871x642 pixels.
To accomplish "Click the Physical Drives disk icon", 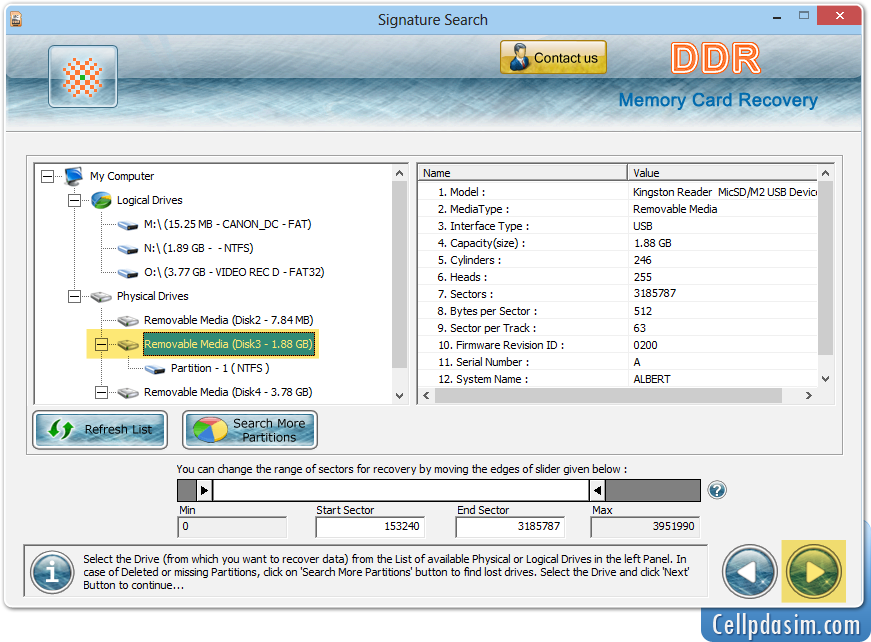I will pyautogui.click(x=101, y=297).
